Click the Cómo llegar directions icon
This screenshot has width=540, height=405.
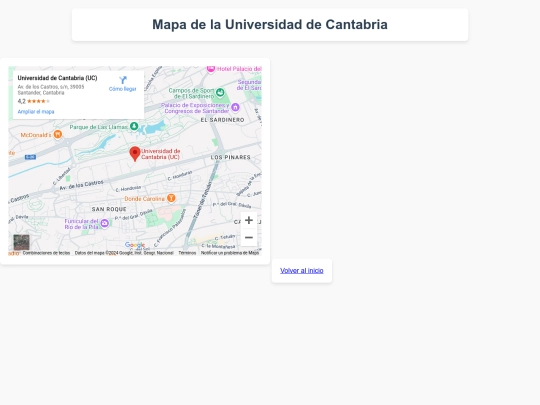click(123, 81)
